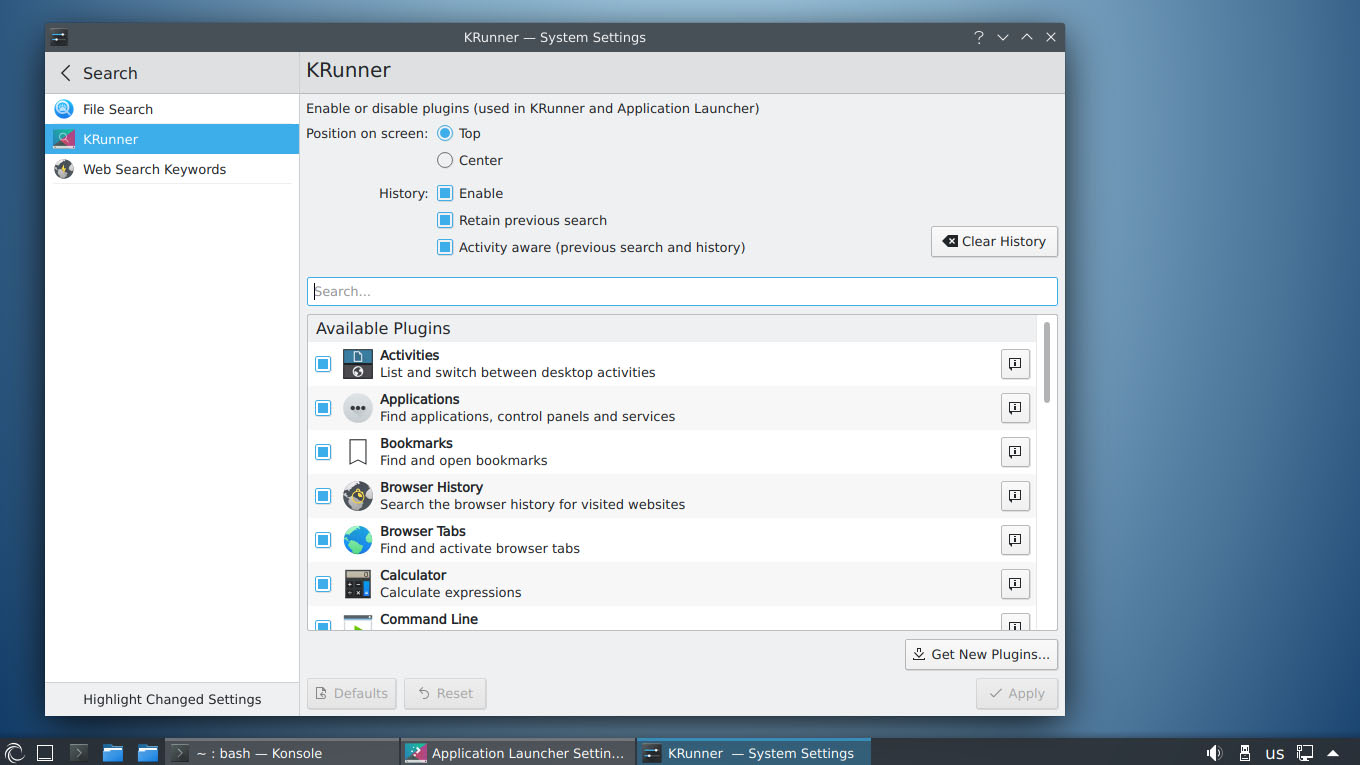This screenshot has height=765, width=1360.
Task: Toggle the Activity aware checkbox
Action: (x=445, y=247)
